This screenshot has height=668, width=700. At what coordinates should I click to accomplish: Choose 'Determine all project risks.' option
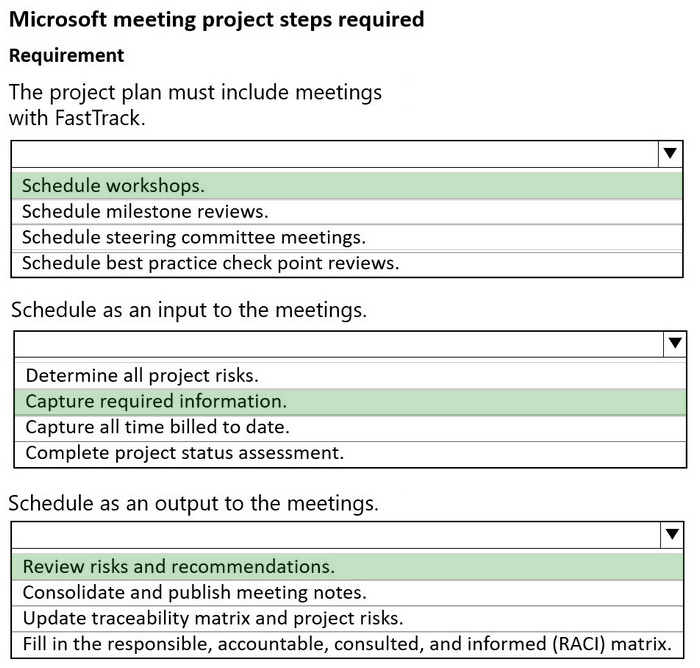coord(350,376)
